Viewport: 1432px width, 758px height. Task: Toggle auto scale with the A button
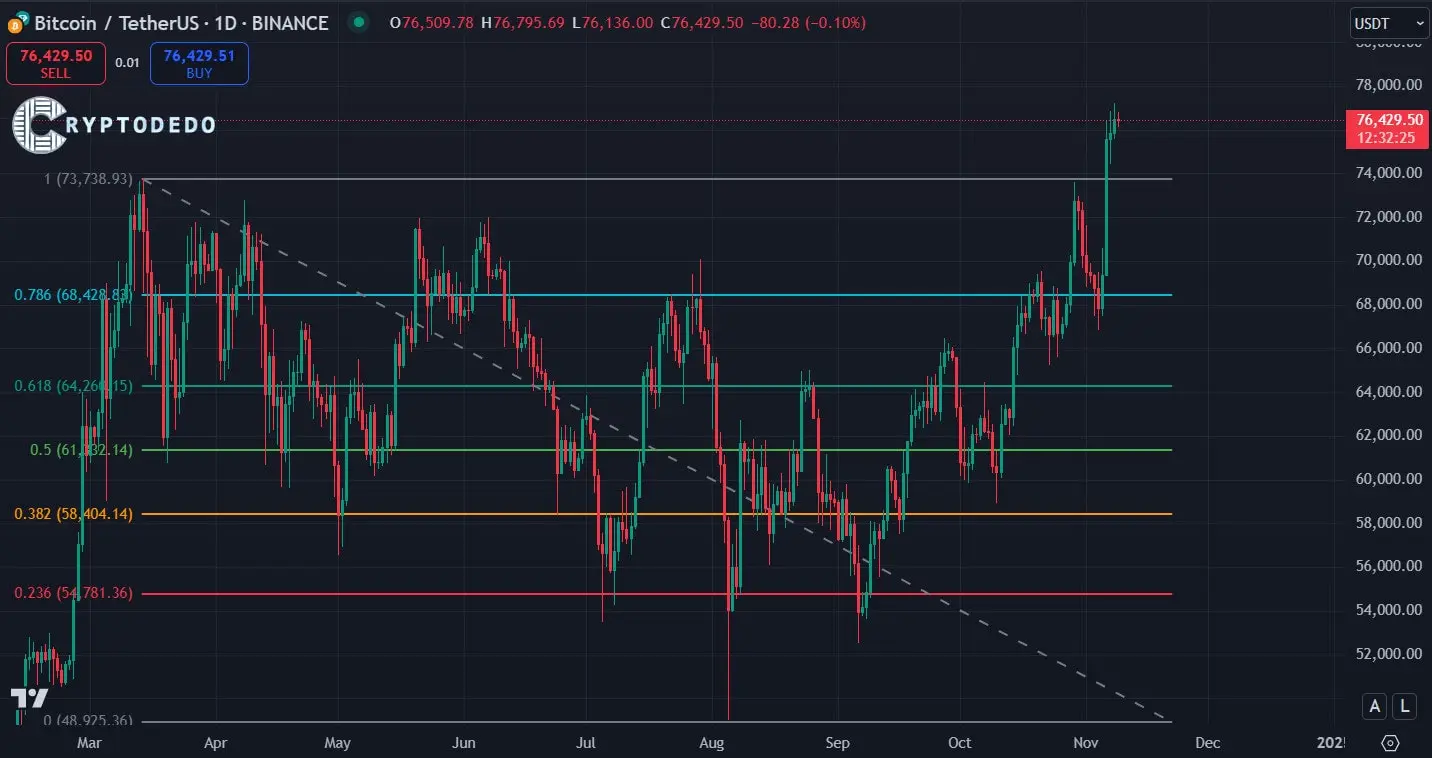pos(1375,706)
